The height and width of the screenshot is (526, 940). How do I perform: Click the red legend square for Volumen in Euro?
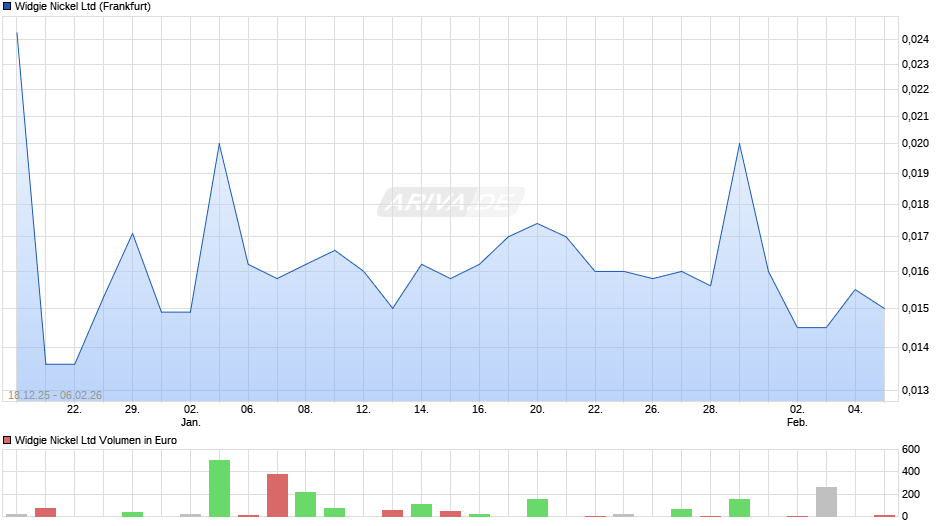(x=7, y=440)
